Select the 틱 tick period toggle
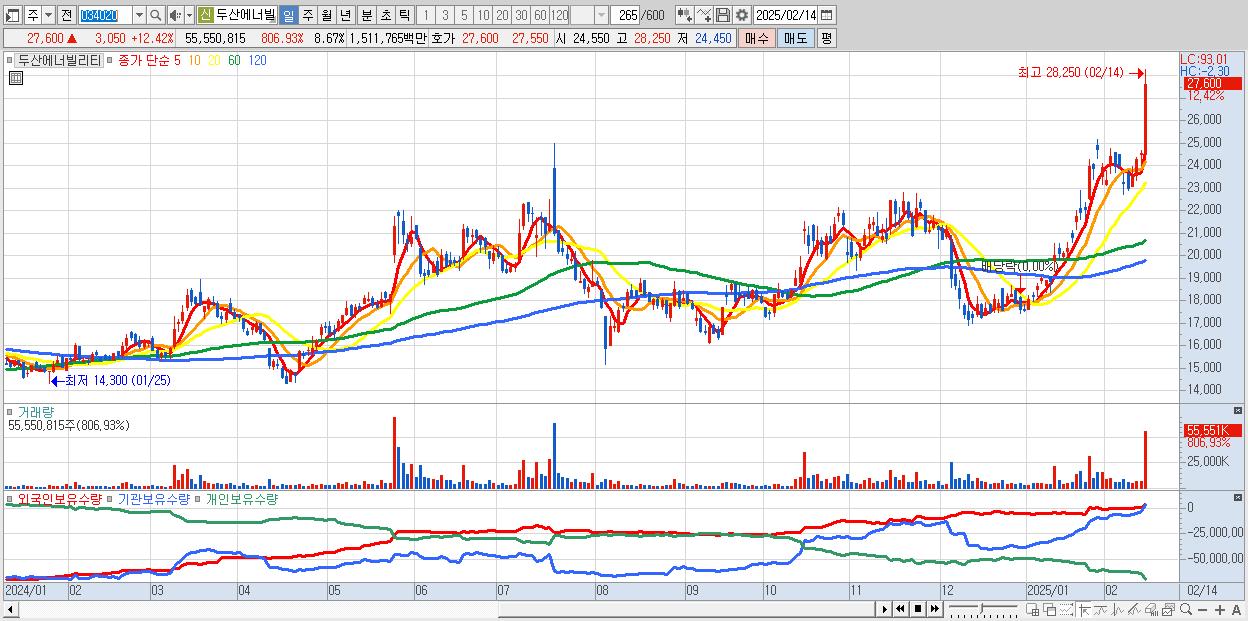Screen dimensions: 1248x621 pos(404,15)
